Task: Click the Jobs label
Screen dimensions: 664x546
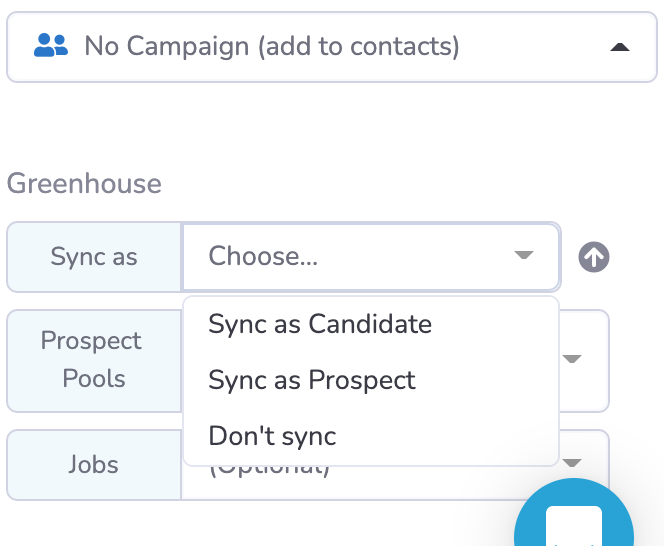Action: 94,464
